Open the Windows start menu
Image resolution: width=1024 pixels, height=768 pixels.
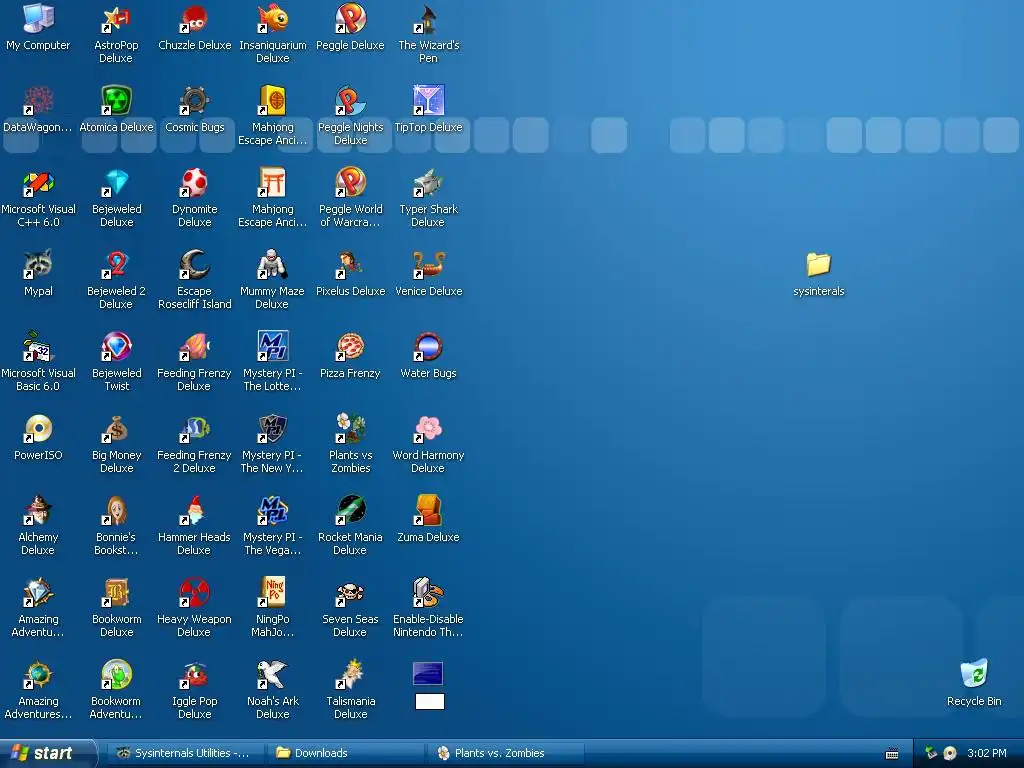(x=47, y=753)
